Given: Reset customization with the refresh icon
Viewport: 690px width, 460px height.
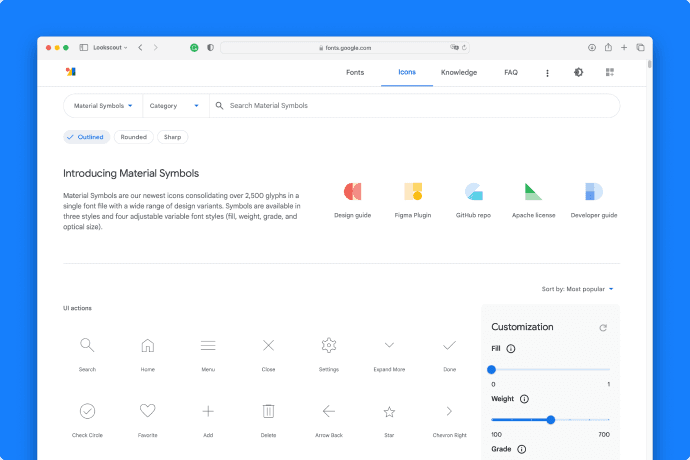Looking at the screenshot, I should pos(603,328).
